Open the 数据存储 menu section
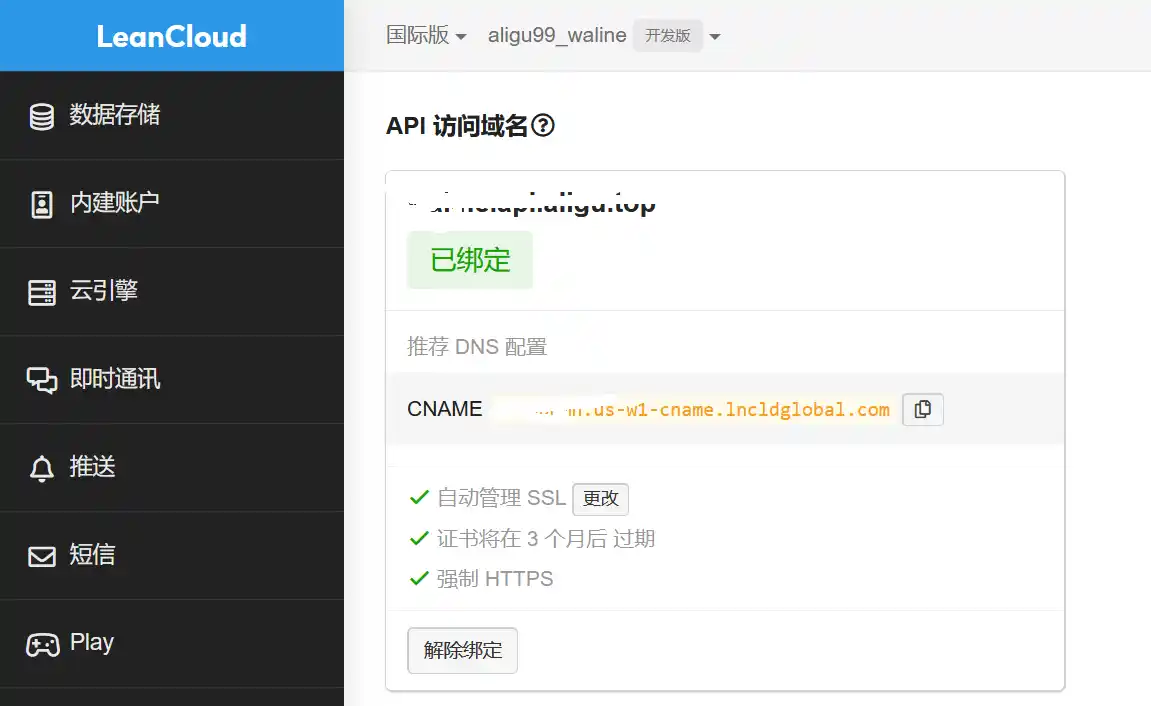This screenshot has width=1151, height=706. click(114, 115)
